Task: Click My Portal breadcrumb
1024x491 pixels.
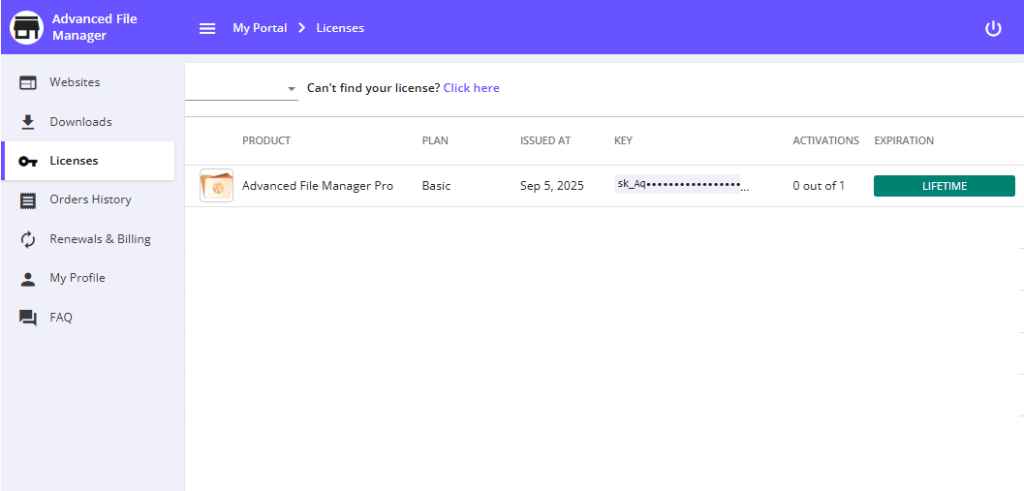Action: (x=260, y=28)
